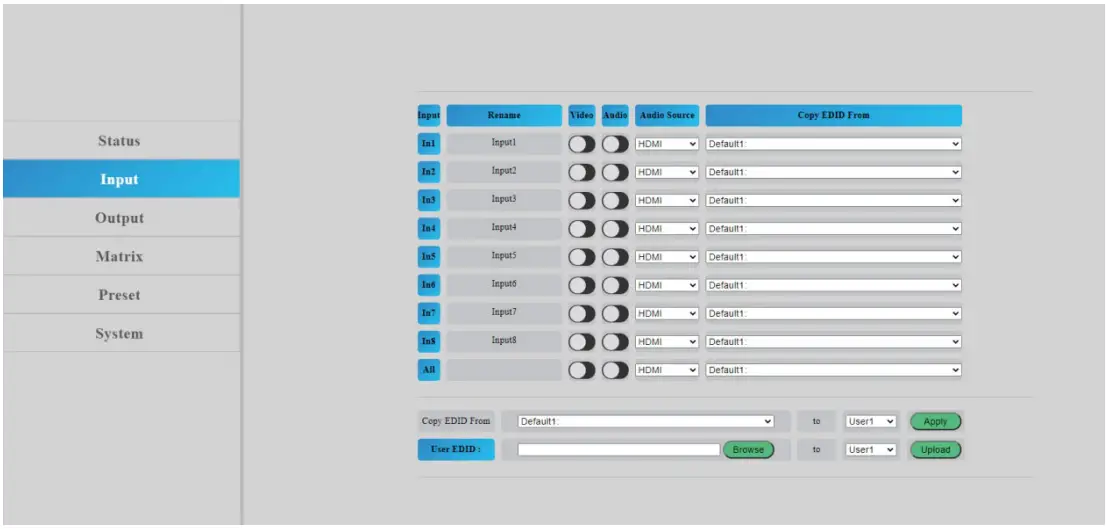The image size is (1109, 529).
Task: Click the Input3 rename field
Action: 504,200
